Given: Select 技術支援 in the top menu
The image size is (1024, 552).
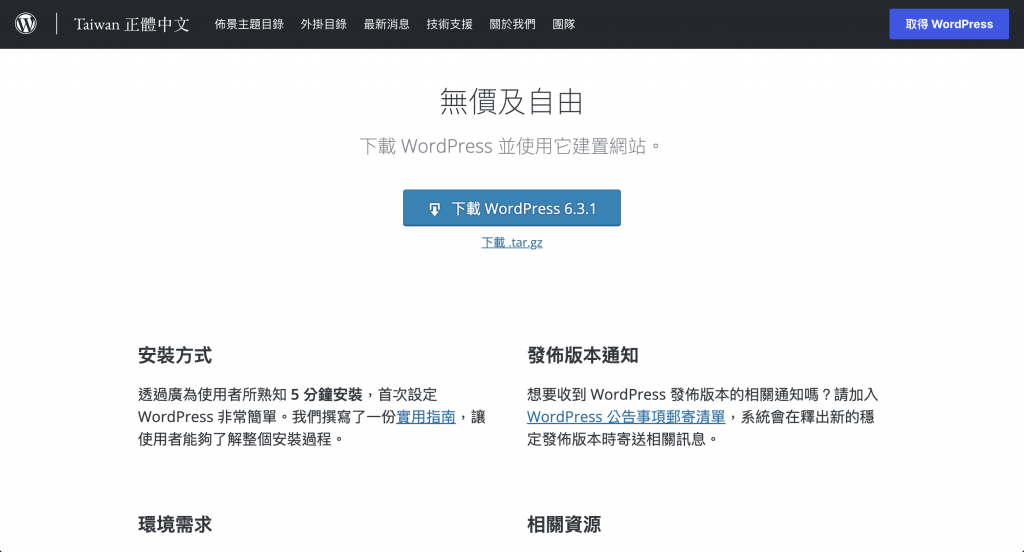Looking at the screenshot, I should click(x=449, y=24).
